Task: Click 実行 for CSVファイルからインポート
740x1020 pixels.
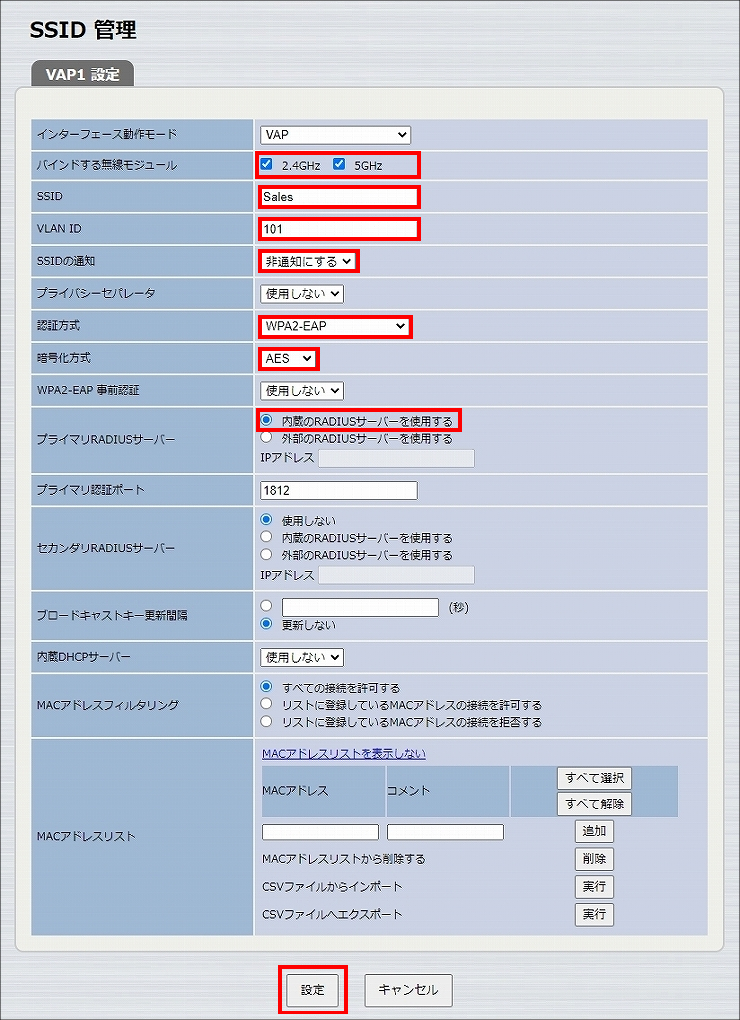Action: pyautogui.click(x=594, y=887)
